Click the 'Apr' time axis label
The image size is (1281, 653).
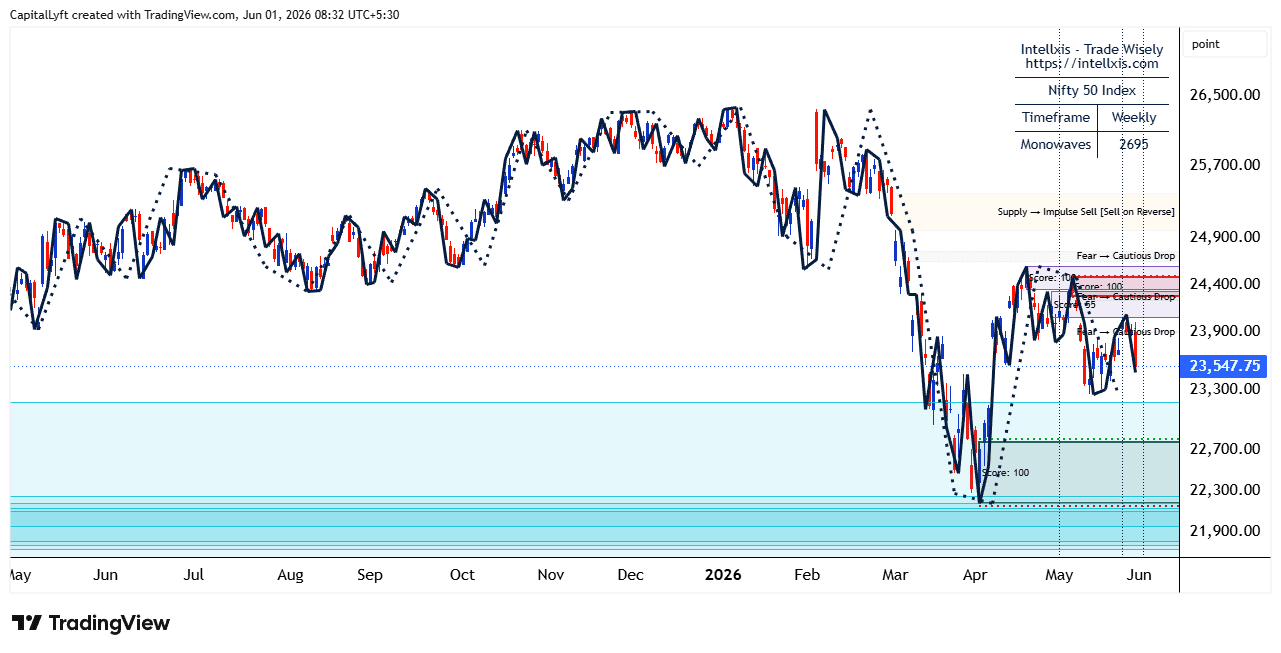(x=974, y=575)
